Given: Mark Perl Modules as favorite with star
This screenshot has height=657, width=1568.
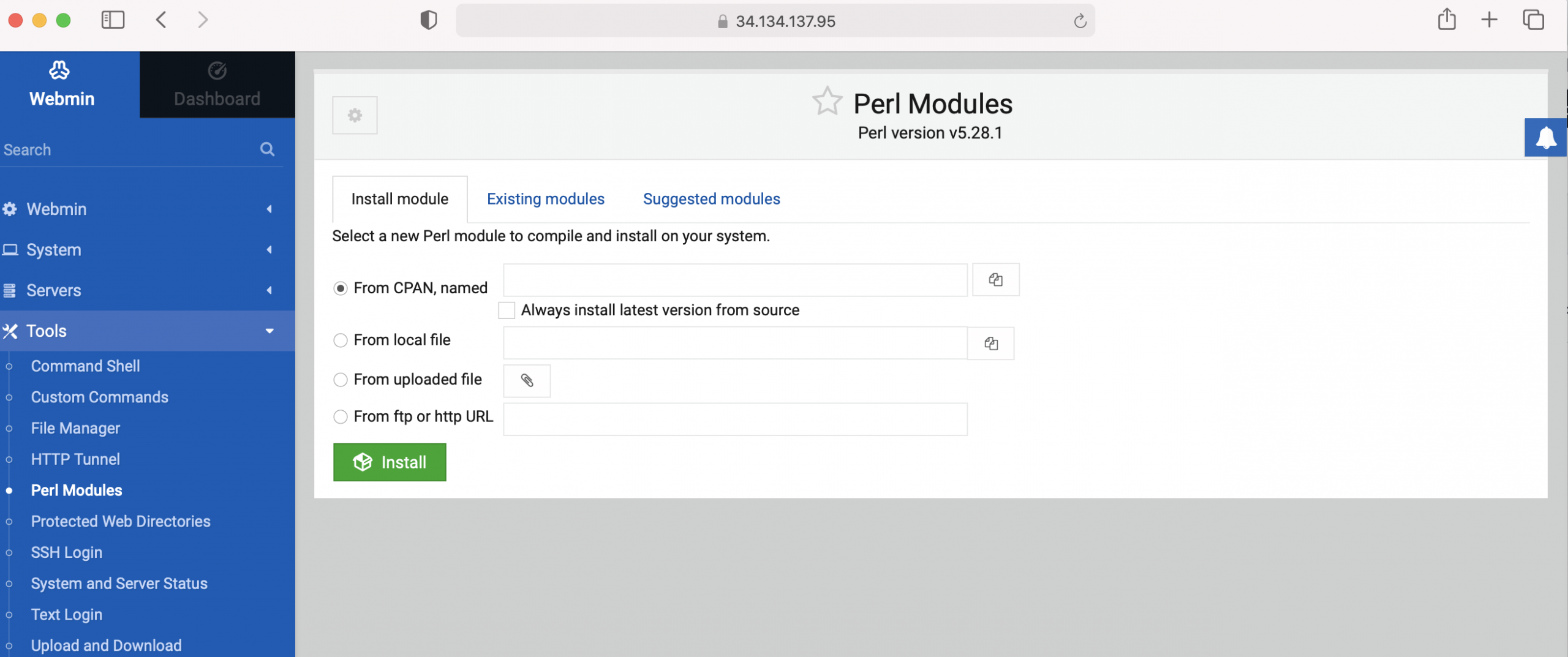Looking at the screenshot, I should [827, 101].
